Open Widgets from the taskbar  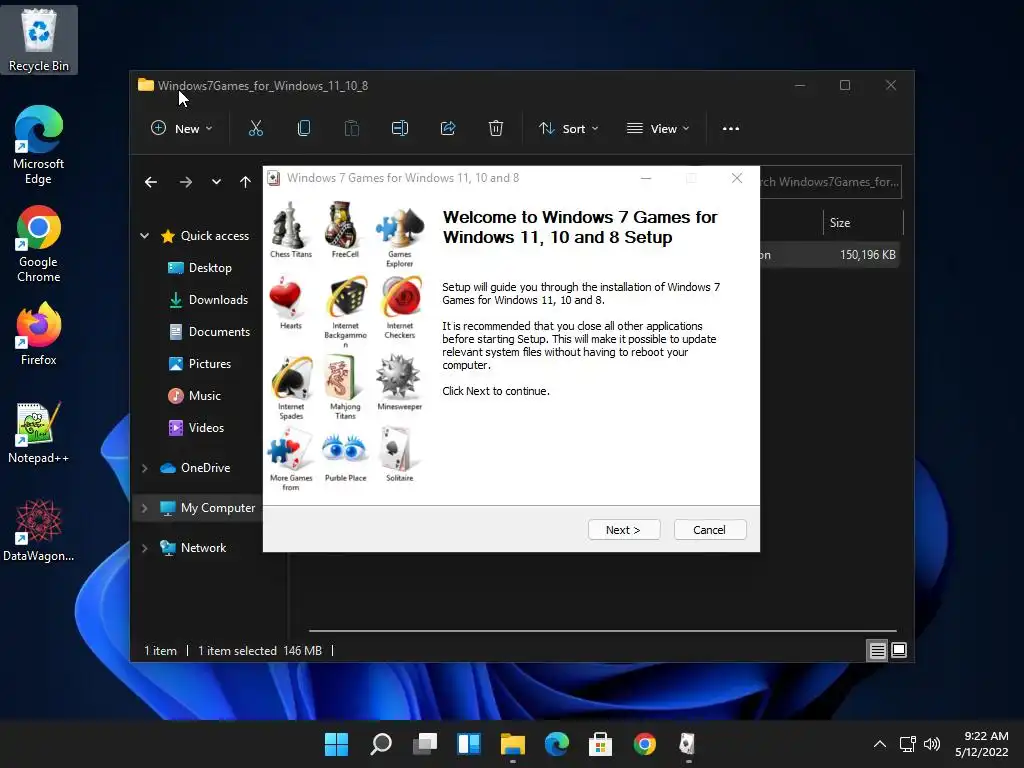coord(469,744)
